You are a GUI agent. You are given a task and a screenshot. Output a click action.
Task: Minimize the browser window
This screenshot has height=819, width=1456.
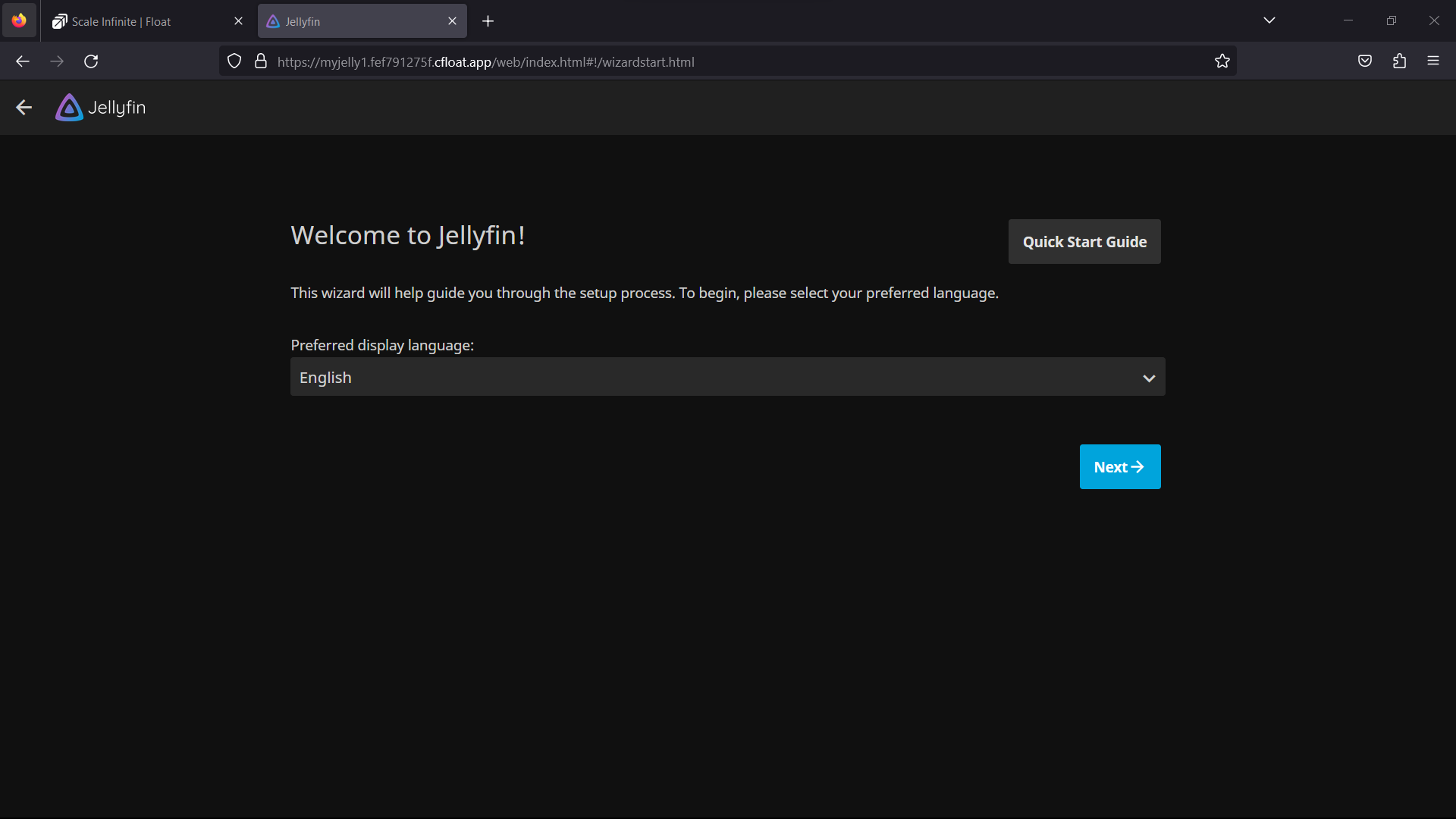1348,20
